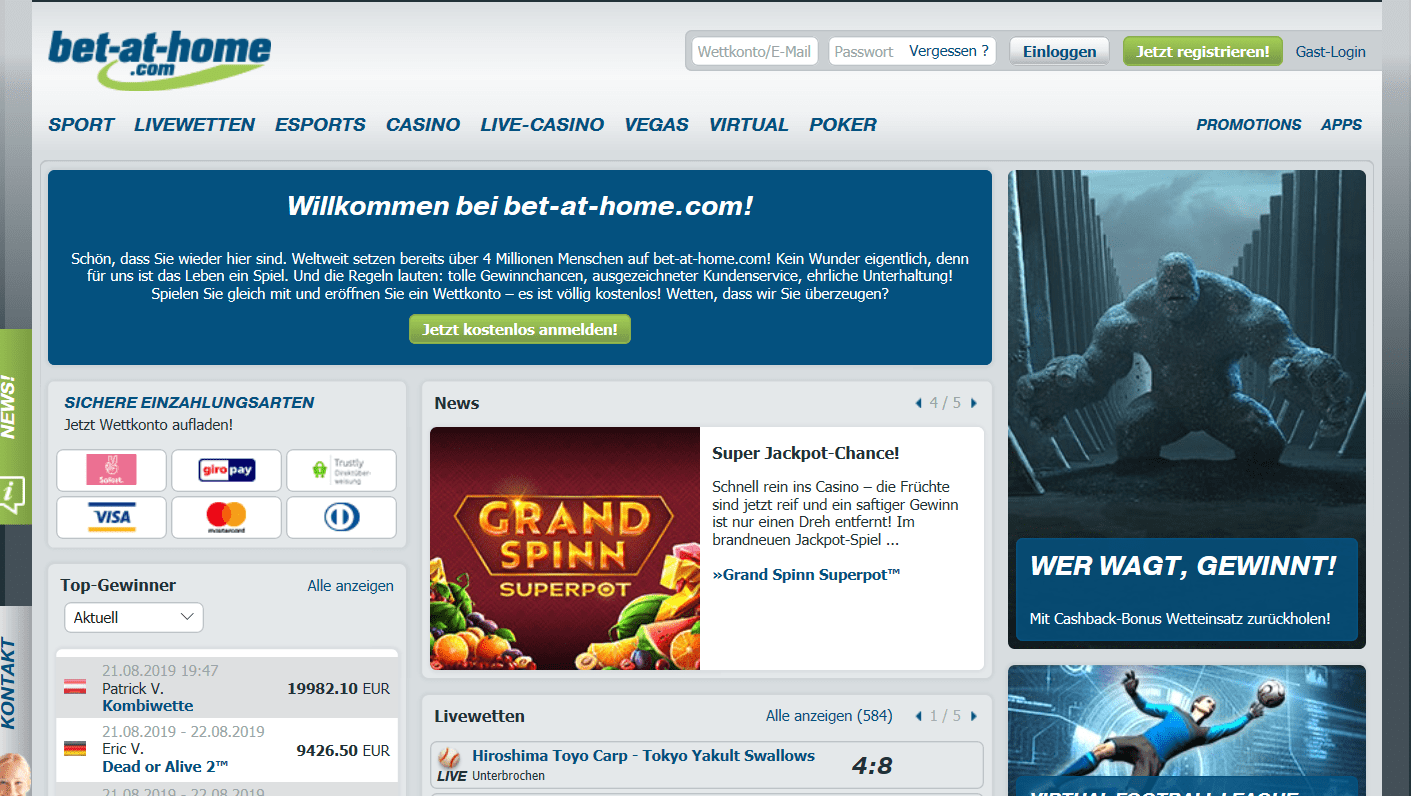This screenshot has height=796, width=1411.
Task: Open the VEGAS menu
Action: pyautogui.click(x=656, y=125)
